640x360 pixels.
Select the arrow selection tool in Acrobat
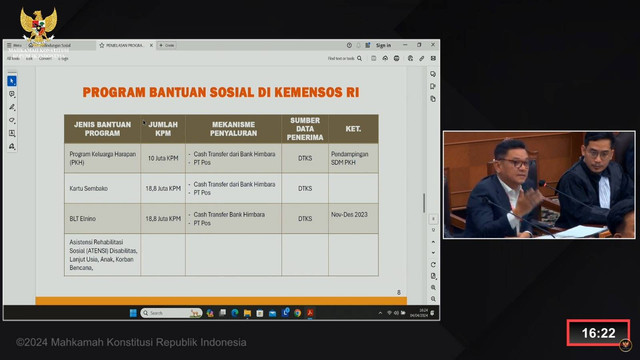coord(12,81)
